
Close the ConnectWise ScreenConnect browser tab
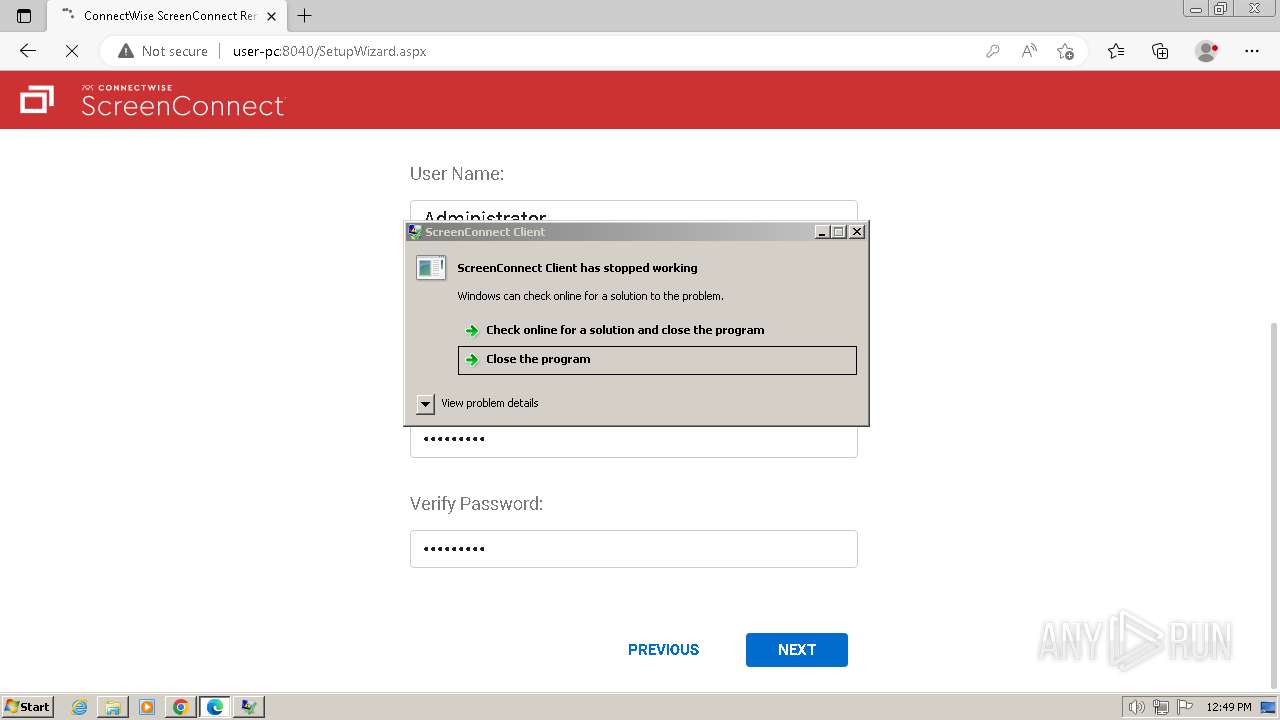271,16
